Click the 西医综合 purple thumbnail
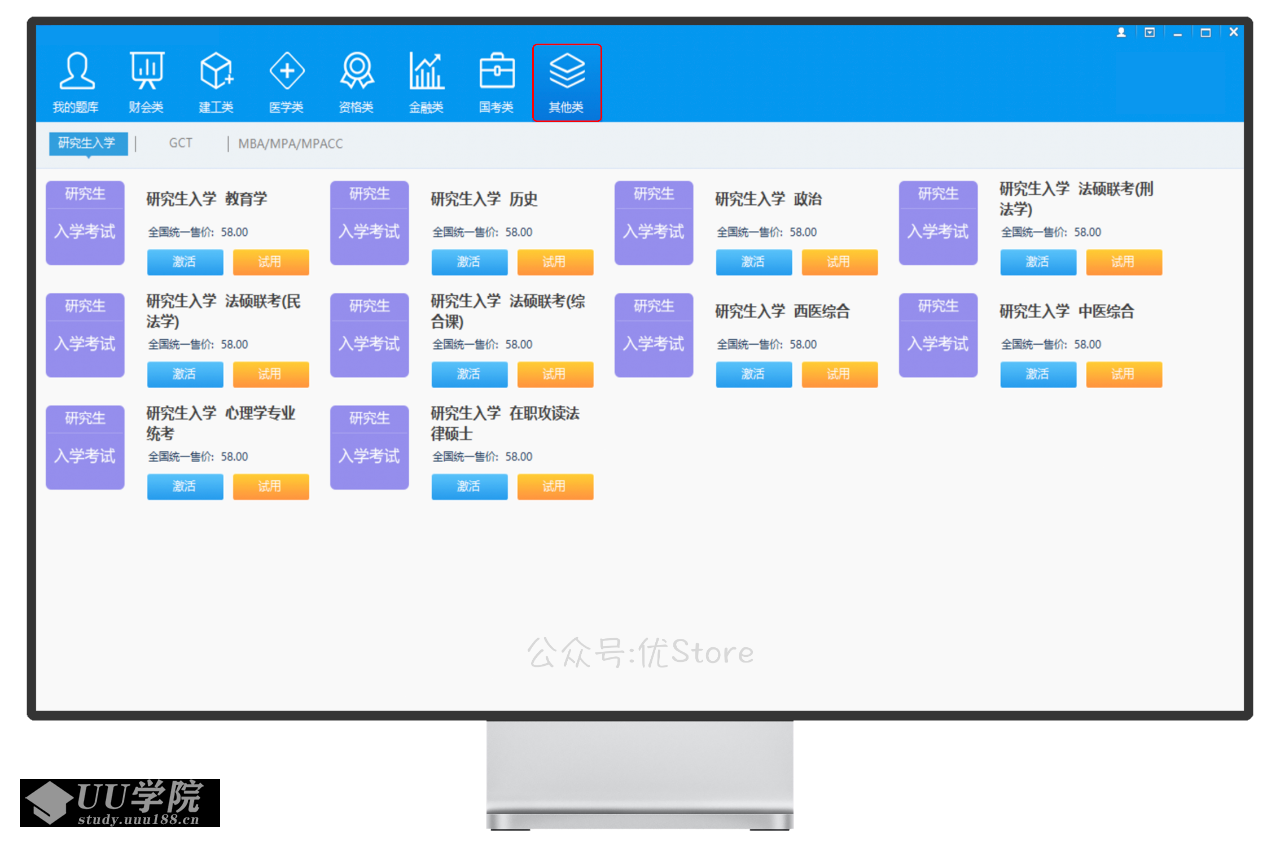 [654, 335]
